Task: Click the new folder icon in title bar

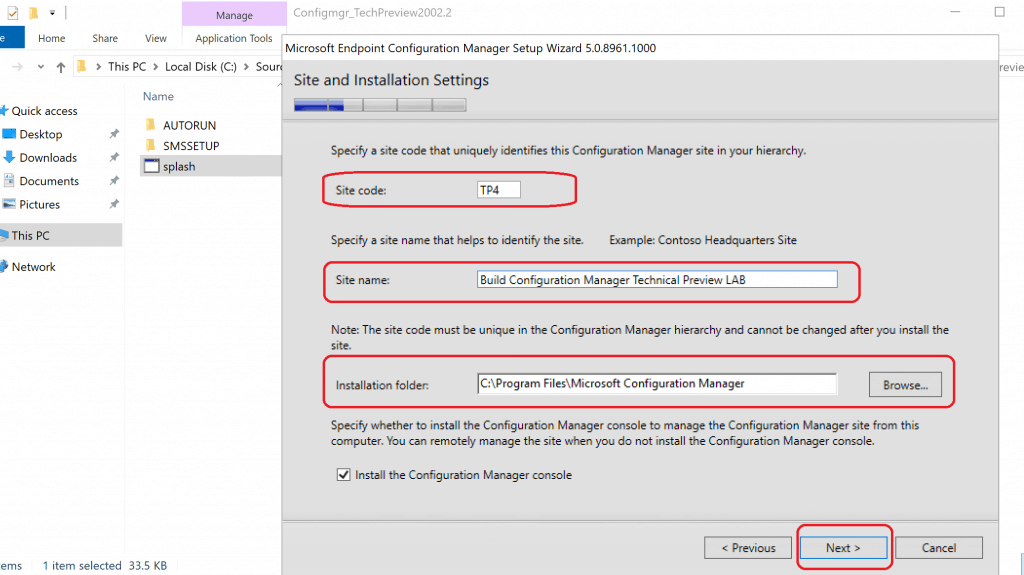Action: coord(33,13)
